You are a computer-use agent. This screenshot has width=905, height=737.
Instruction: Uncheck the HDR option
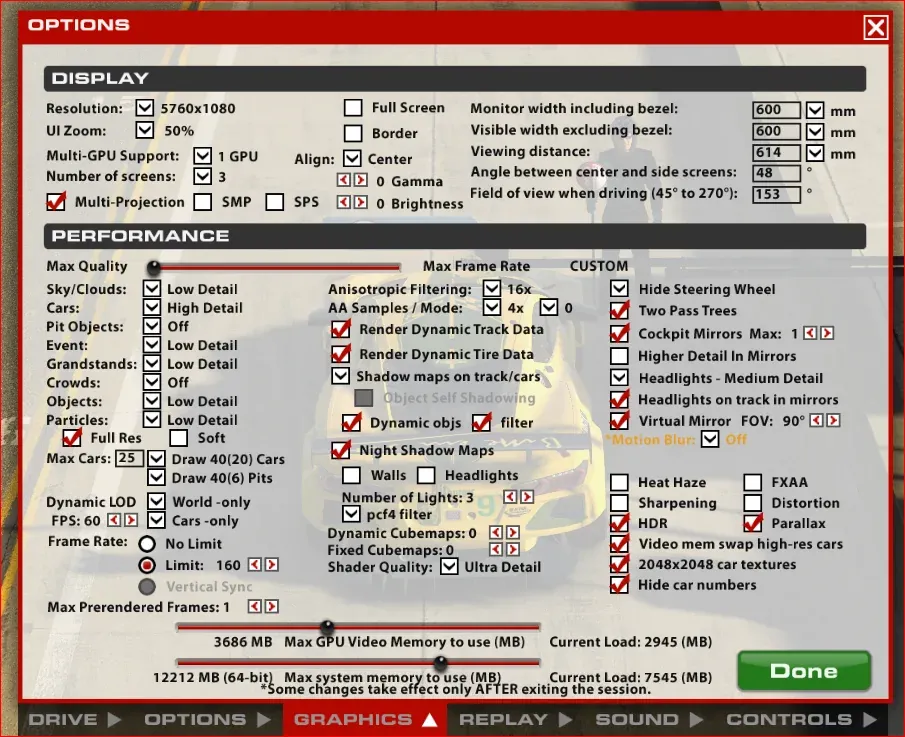[619, 523]
